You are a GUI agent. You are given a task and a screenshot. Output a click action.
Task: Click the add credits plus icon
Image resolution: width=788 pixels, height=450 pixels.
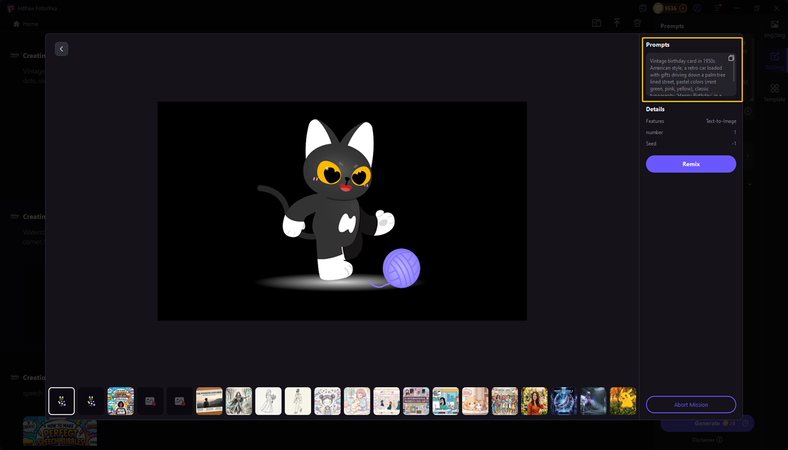click(682, 8)
